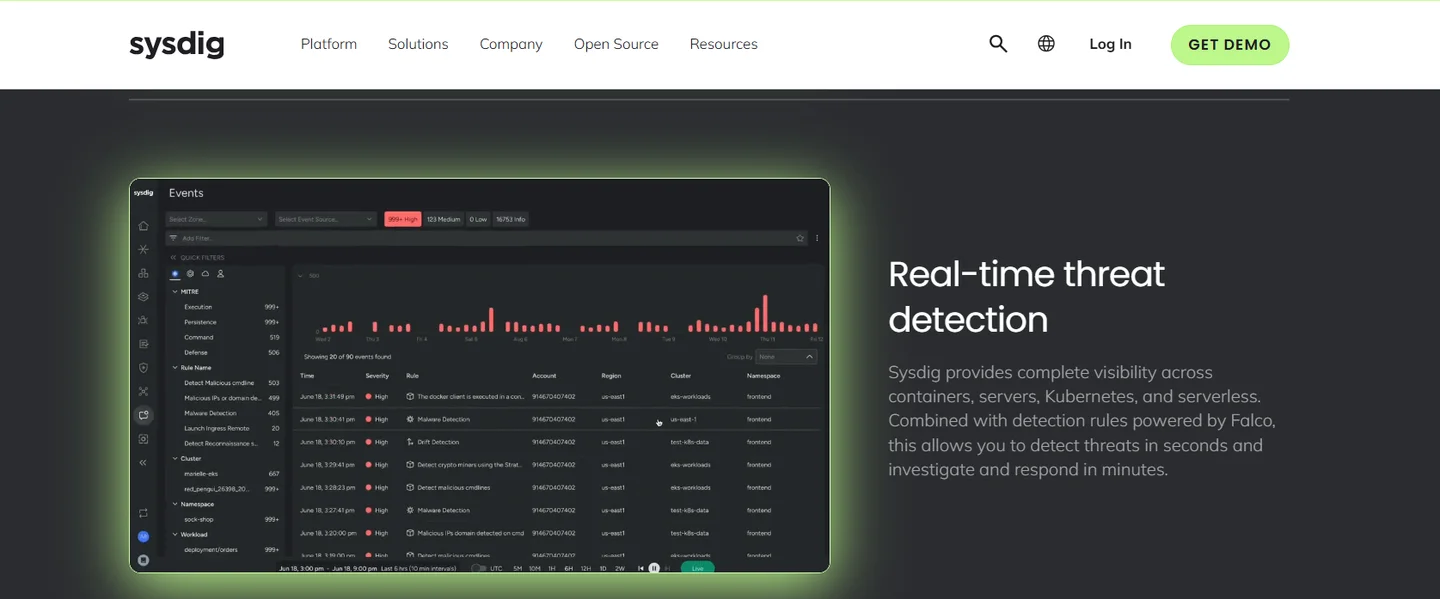Image resolution: width=1440 pixels, height=599 pixels.
Task: Click the Log In link
Action: tap(1110, 44)
